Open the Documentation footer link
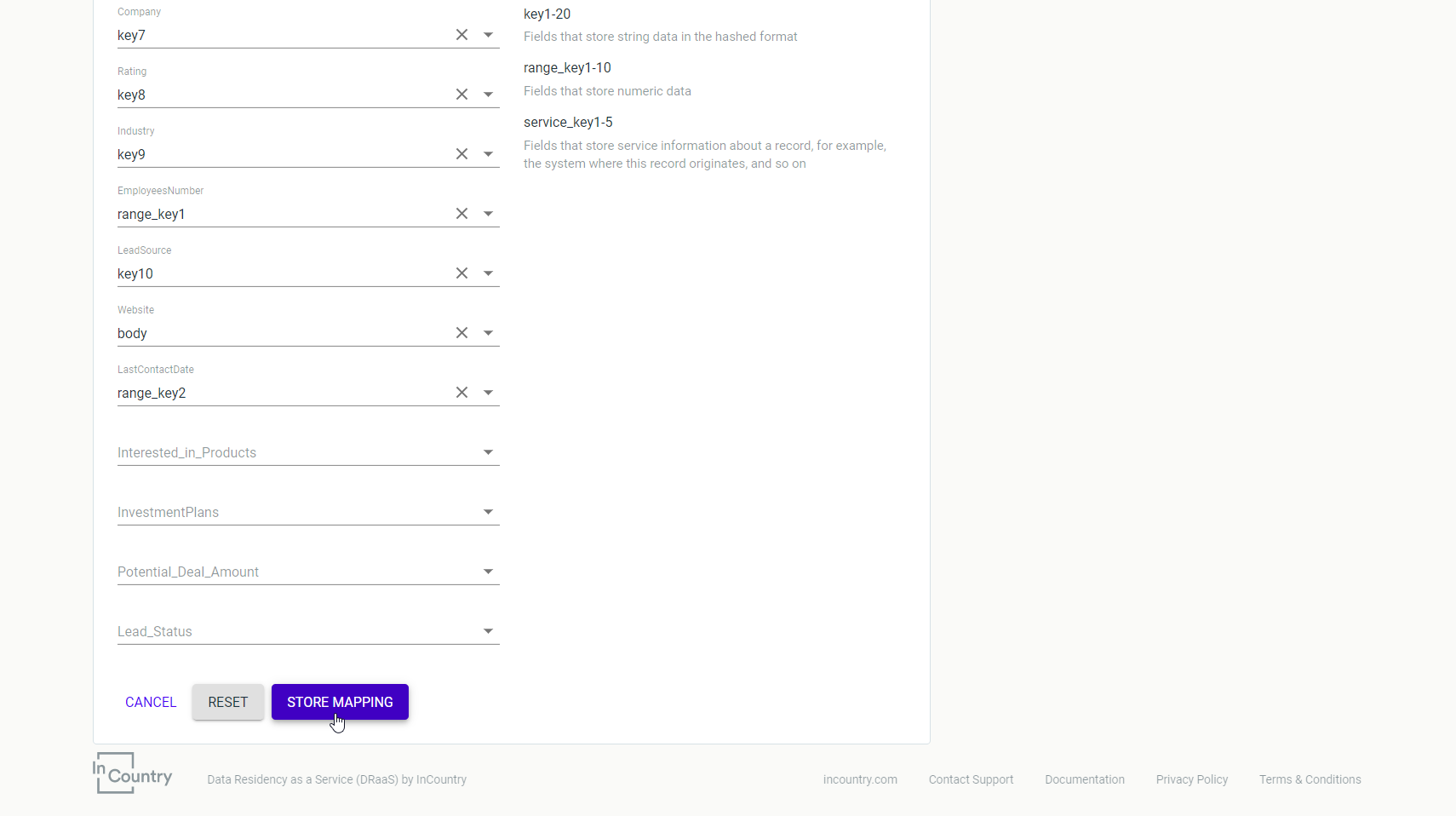 1085,779
